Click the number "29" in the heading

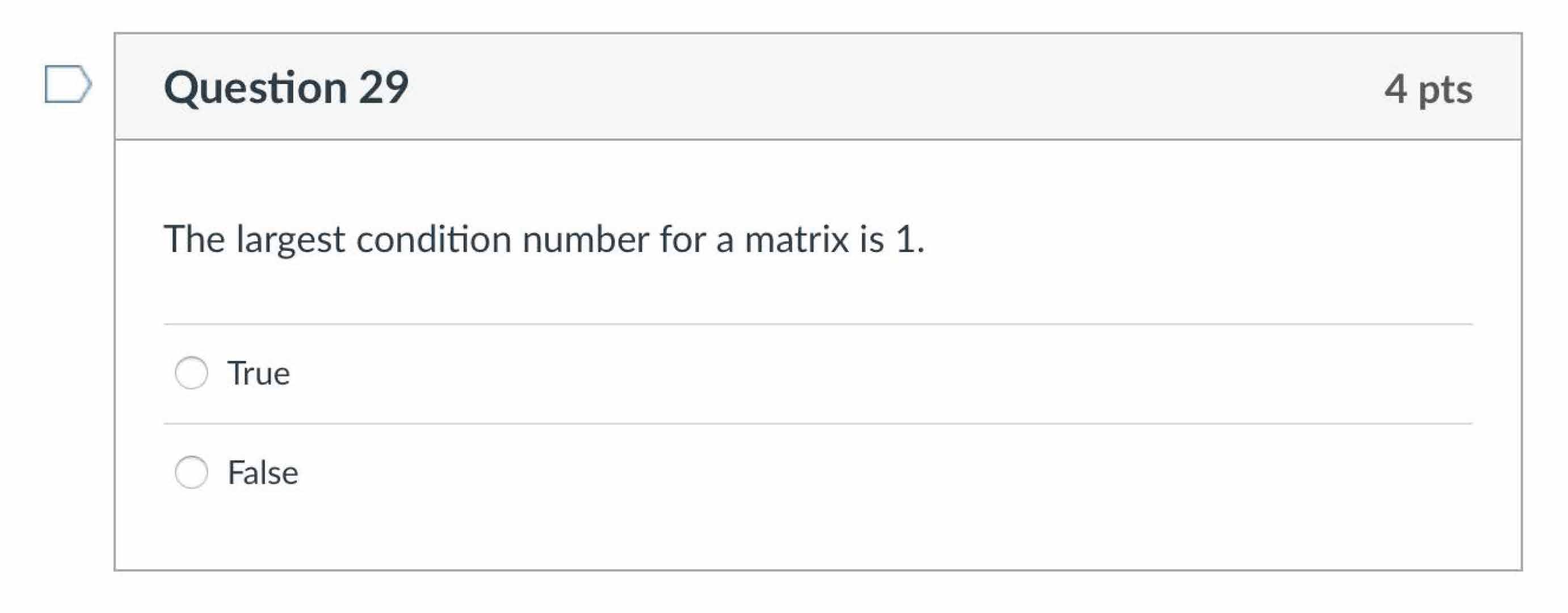coord(384,87)
